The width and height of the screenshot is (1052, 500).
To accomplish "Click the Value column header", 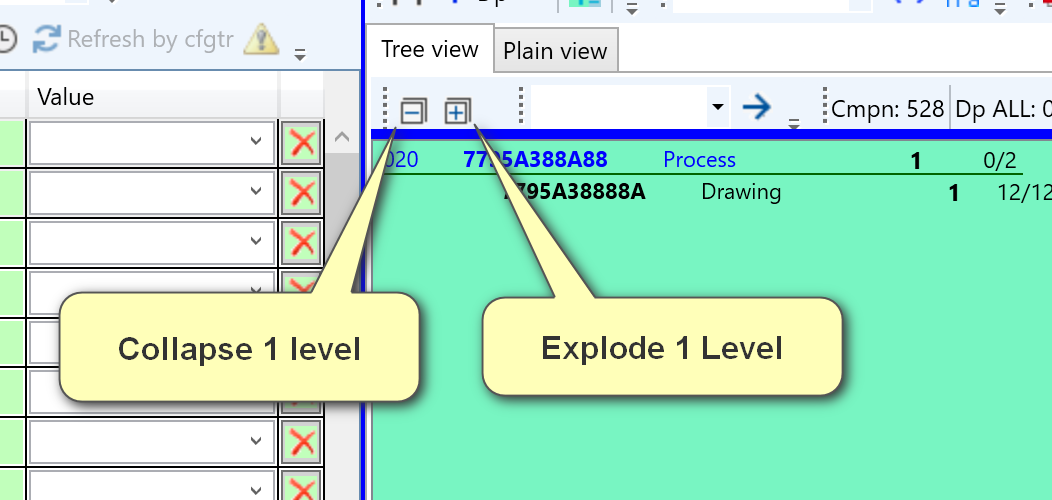I will (x=152, y=97).
